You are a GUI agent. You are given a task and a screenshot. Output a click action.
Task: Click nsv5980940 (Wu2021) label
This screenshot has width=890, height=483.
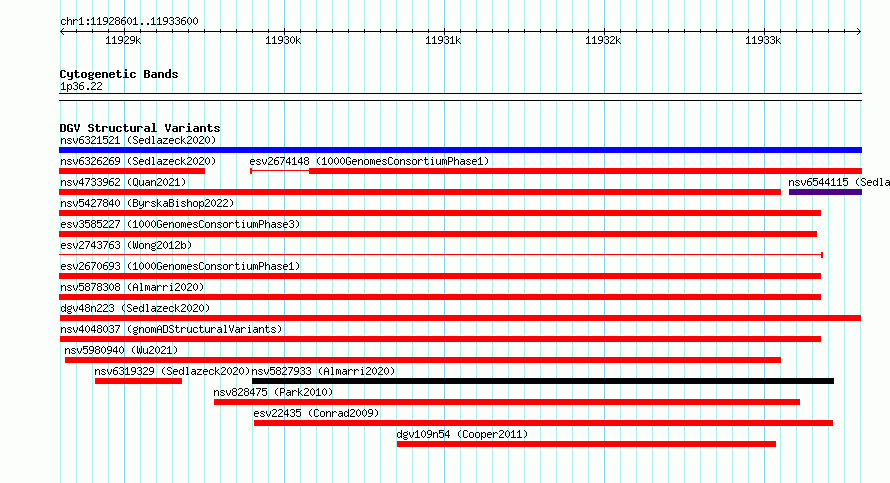click(x=121, y=350)
